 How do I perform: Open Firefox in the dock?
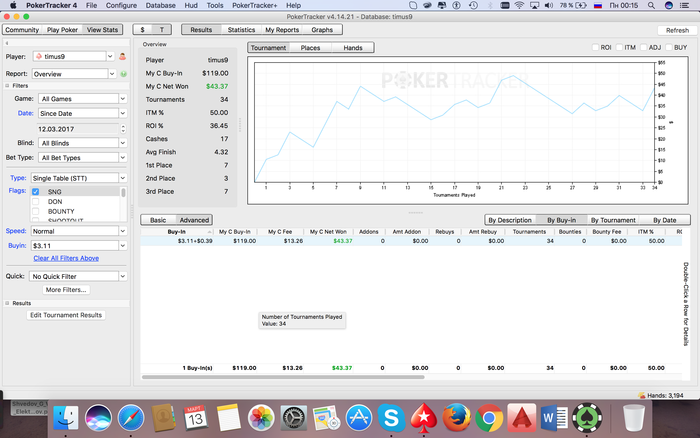[x=457, y=418]
